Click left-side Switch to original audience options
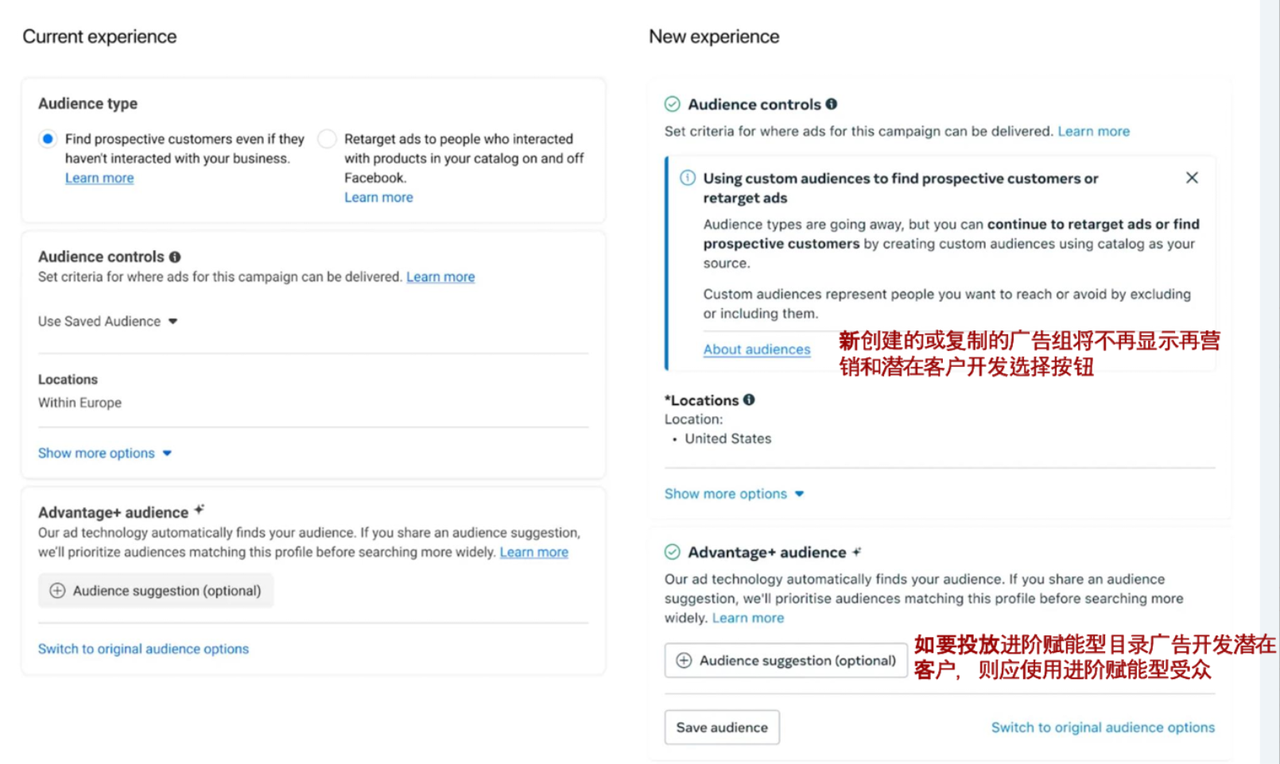 click(143, 649)
